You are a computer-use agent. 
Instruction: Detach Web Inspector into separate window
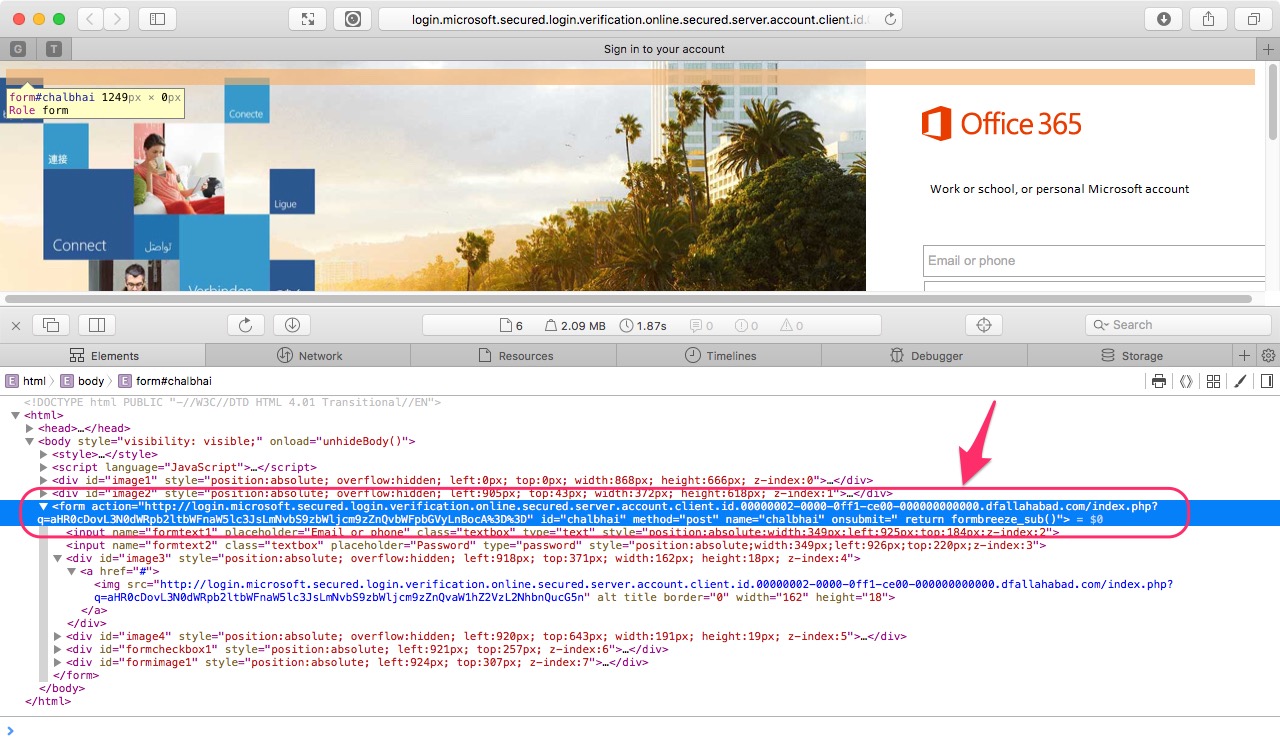51,325
